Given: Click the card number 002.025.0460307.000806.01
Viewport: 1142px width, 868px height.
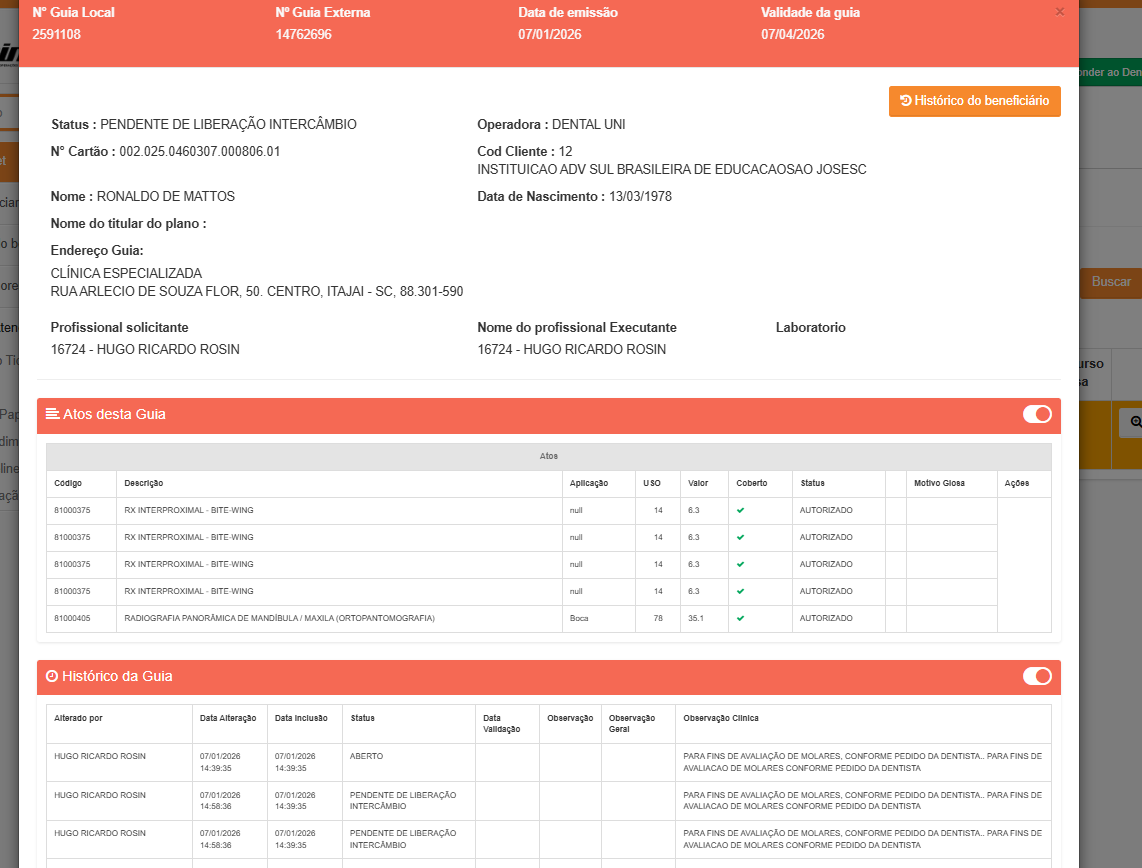Looking at the screenshot, I should click(199, 152).
